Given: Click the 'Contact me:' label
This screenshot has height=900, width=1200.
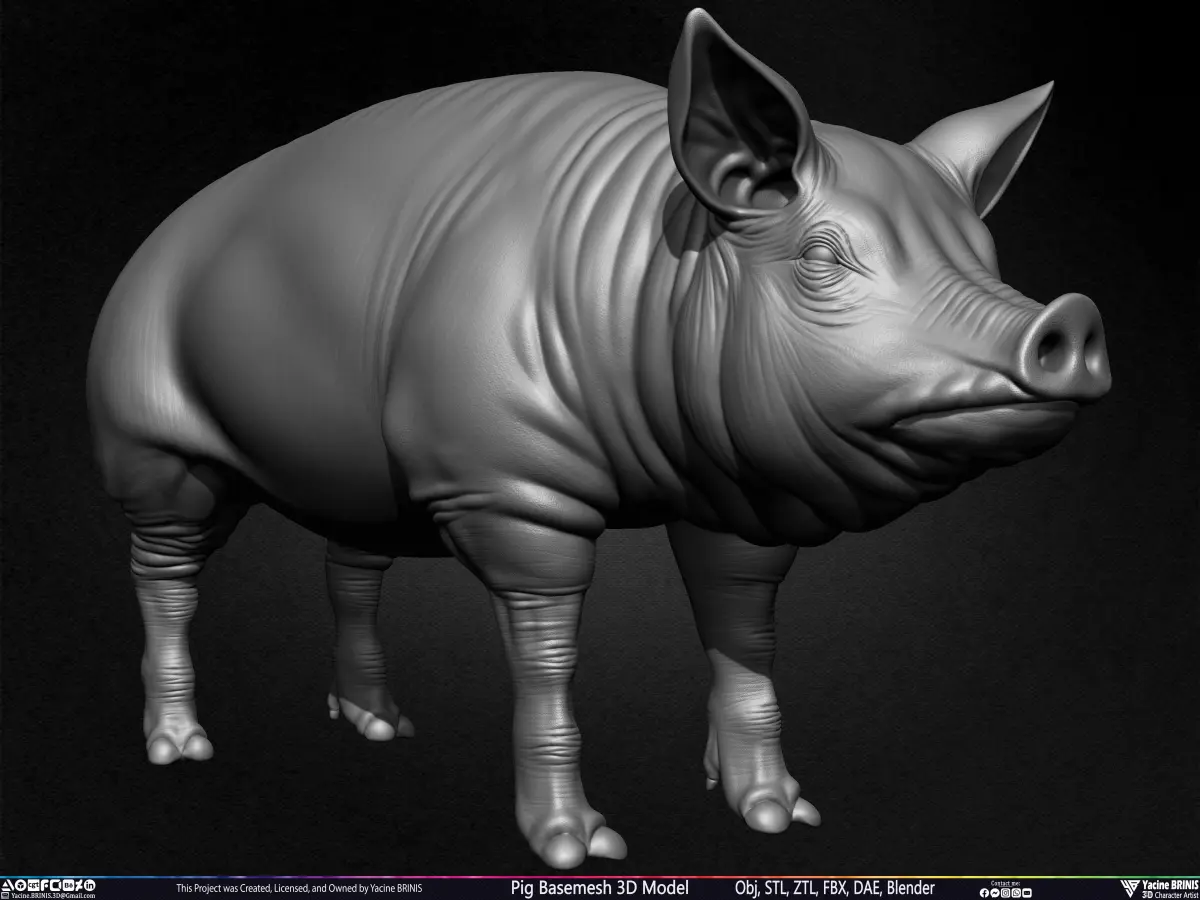Looking at the screenshot, I should click(1005, 883).
